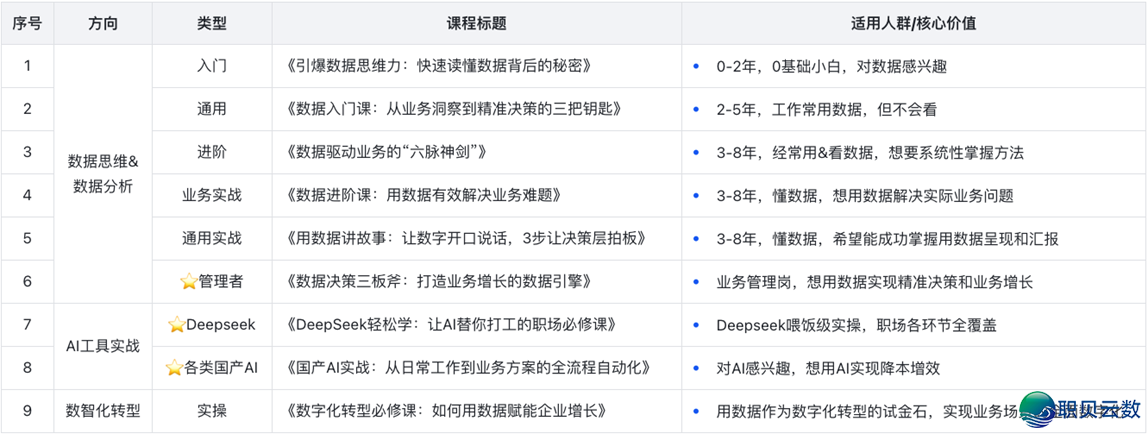
Task: Click sequence number 4 cell
Action: click(28, 195)
